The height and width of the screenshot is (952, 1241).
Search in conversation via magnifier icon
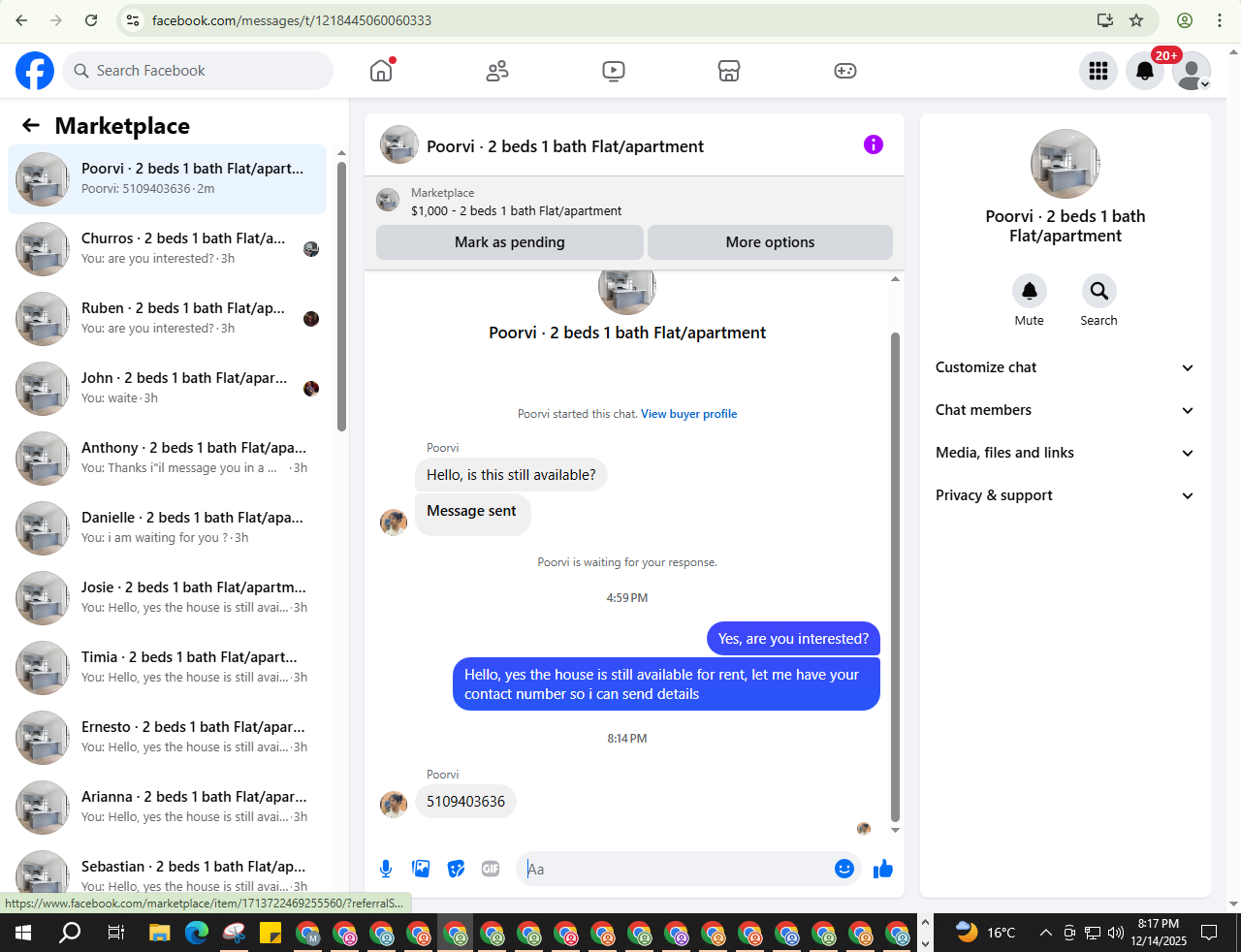(1099, 291)
